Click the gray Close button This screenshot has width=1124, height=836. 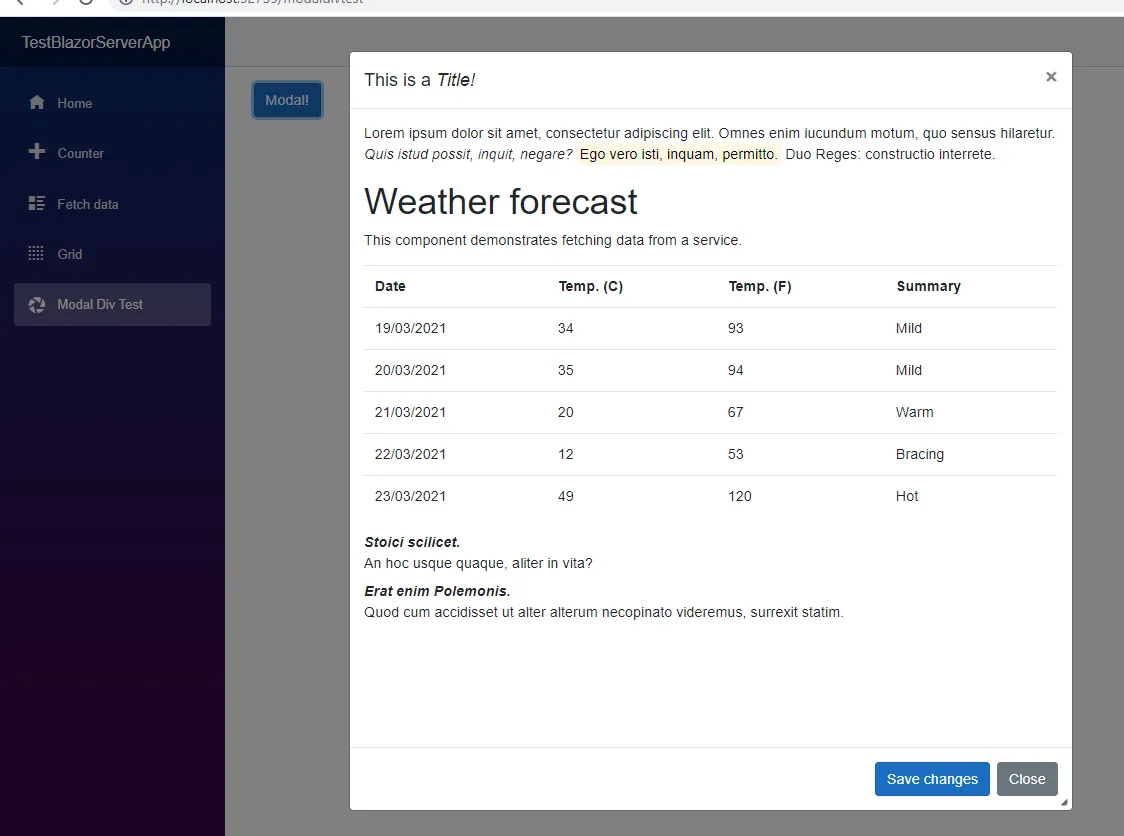pos(1027,779)
